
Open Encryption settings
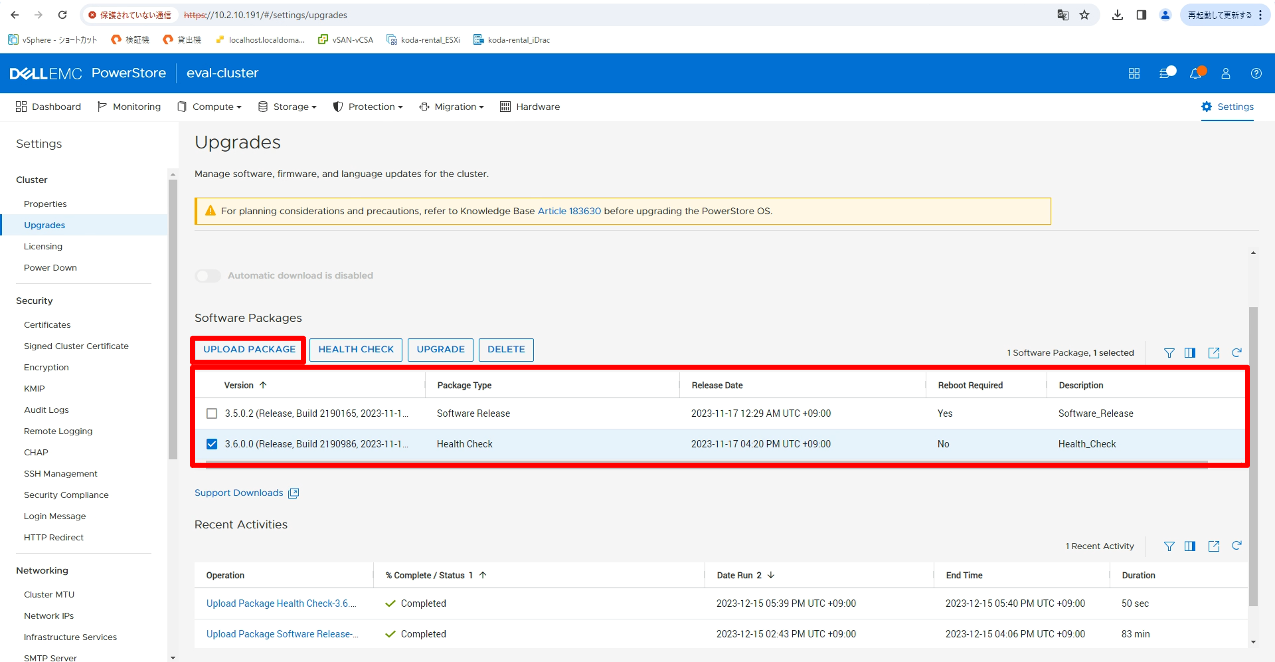tap(46, 367)
